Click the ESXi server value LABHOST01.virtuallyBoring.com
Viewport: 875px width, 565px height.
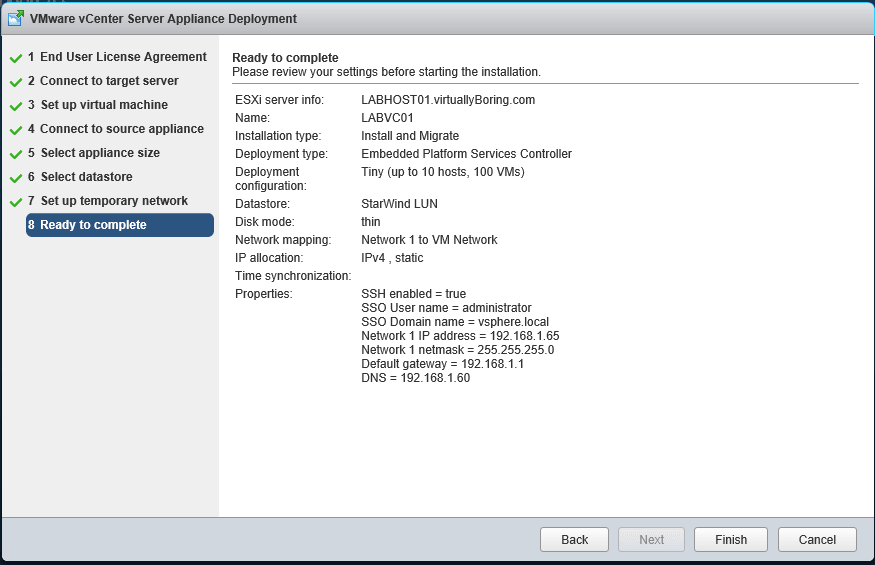pyautogui.click(x=448, y=100)
